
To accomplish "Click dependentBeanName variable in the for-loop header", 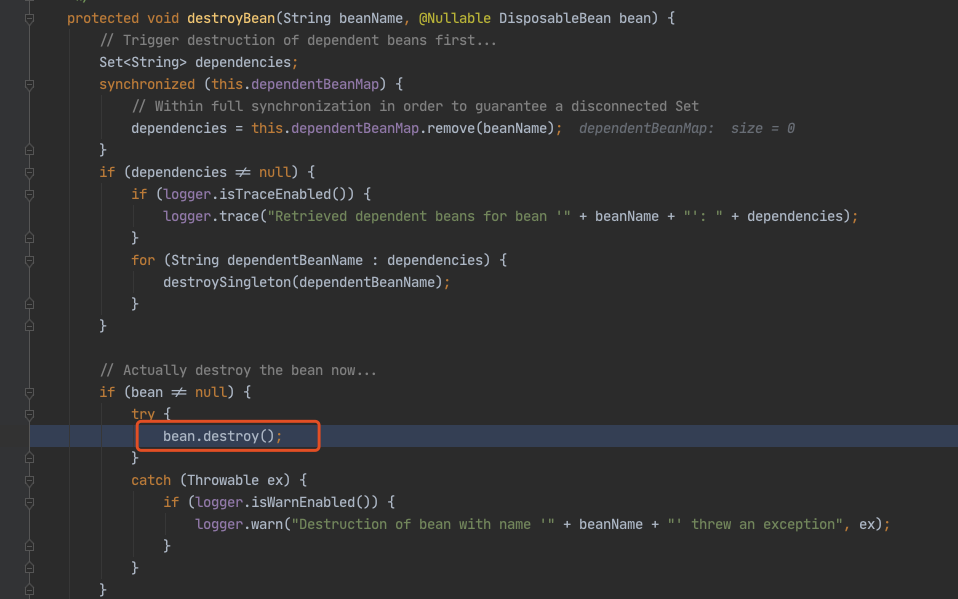I will (x=295, y=260).
